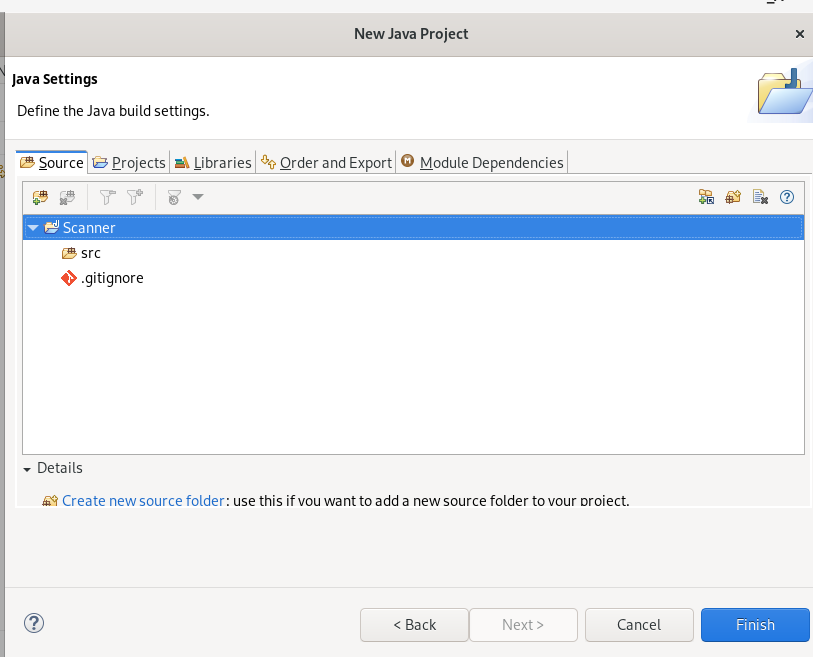Open the dropdown arrow beside the configure icon

click(x=198, y=197)
